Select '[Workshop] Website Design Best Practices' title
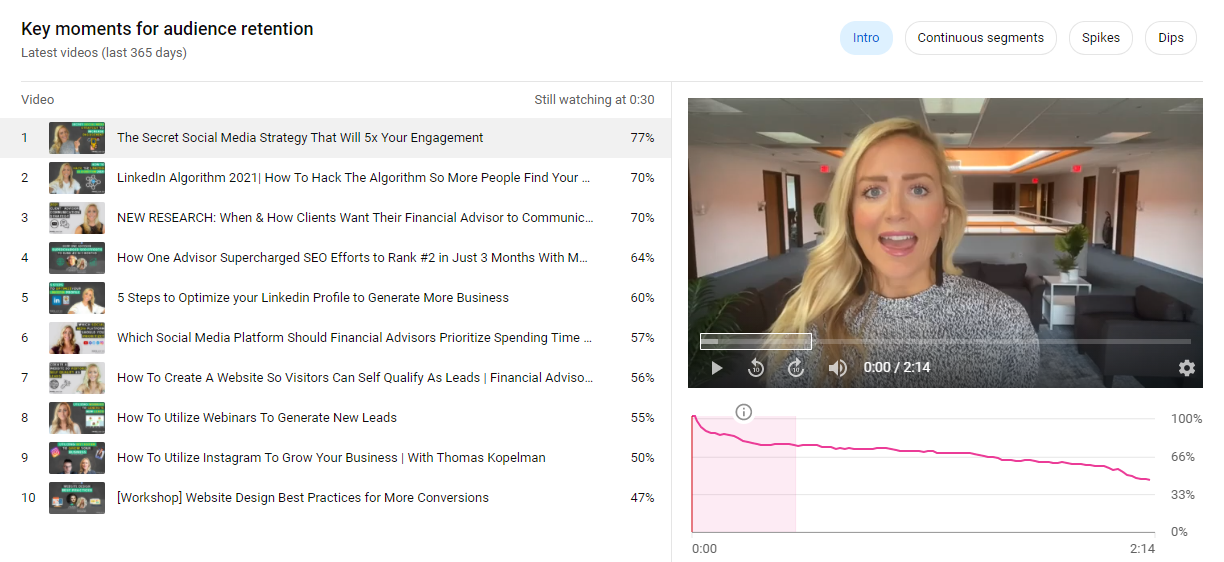1224x562 pixels. pyautogui.click(x=303, y=498)
